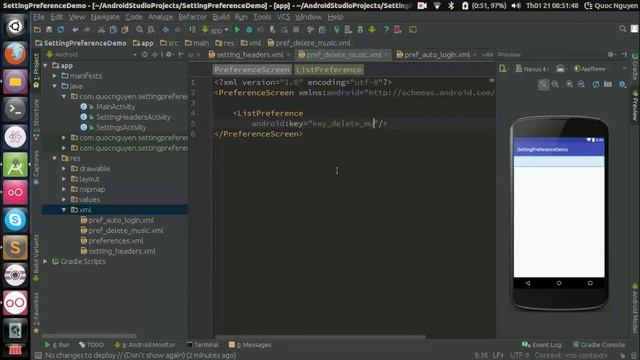Expand the drawable folder
640x360 pixels.
[x=64, y=169]
